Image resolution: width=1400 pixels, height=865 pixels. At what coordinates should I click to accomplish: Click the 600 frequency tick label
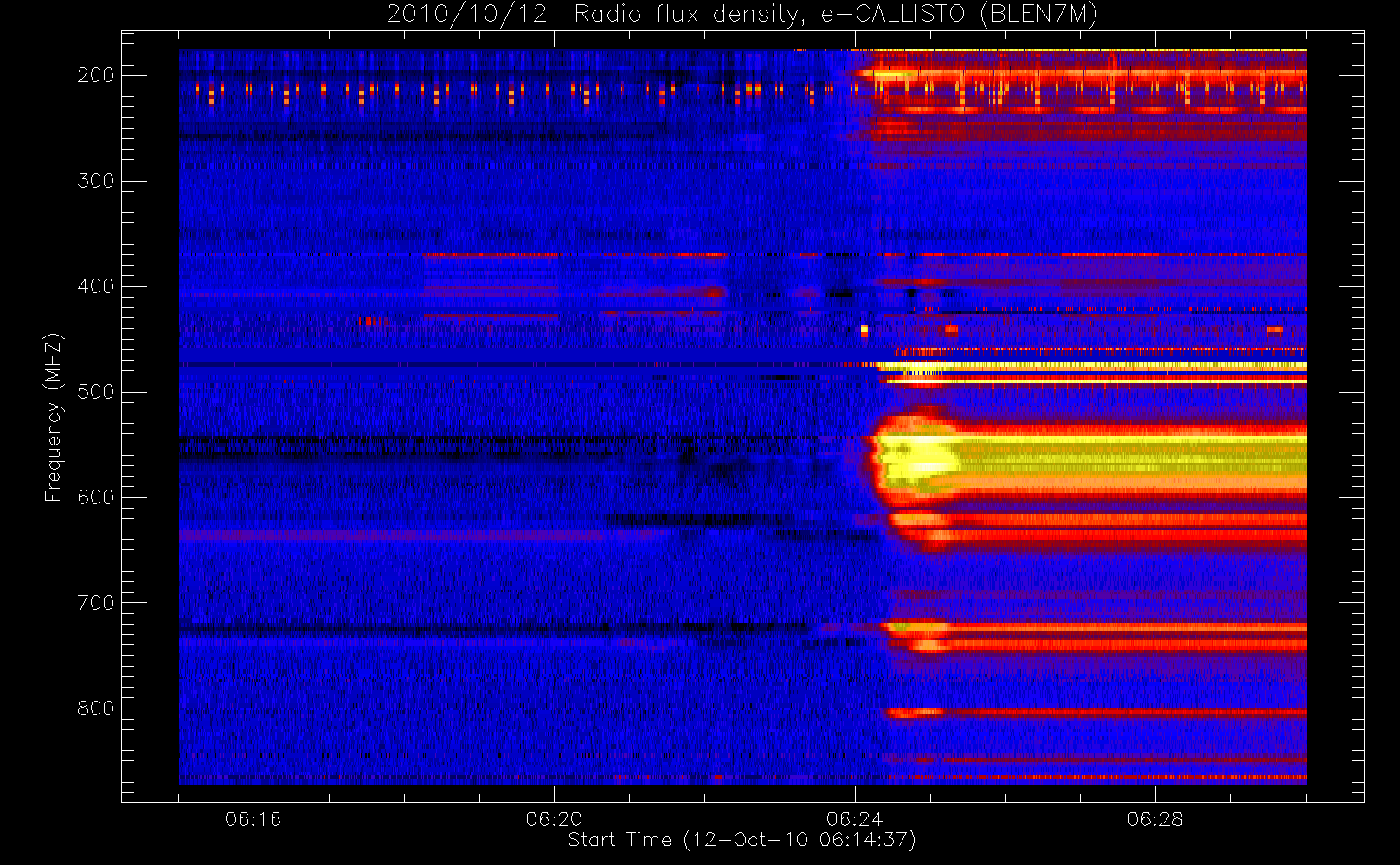(x=96, y=497)
